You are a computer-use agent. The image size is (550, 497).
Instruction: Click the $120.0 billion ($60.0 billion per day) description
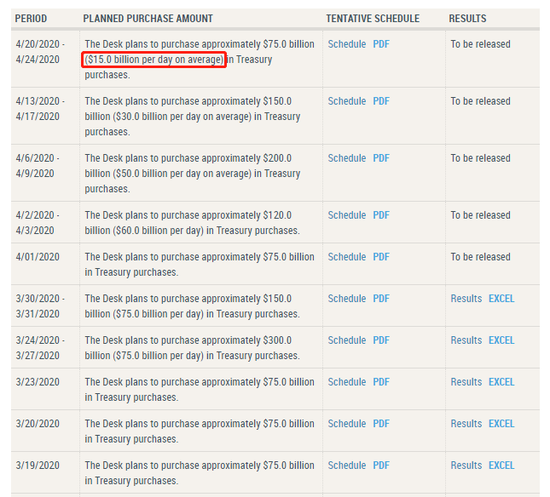point(192,223)
